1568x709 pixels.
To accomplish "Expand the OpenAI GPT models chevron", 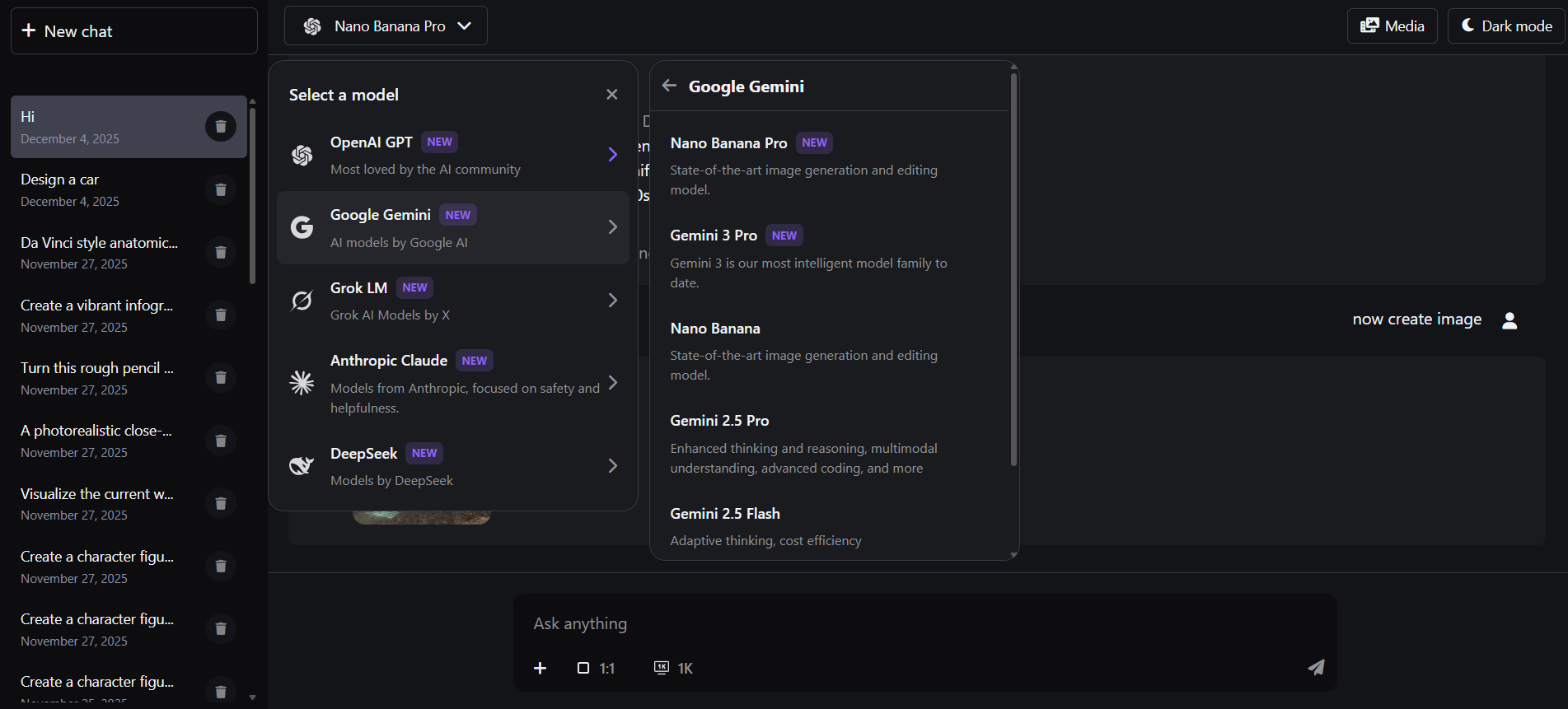I will pyautogui.click(x=613, y=155).
